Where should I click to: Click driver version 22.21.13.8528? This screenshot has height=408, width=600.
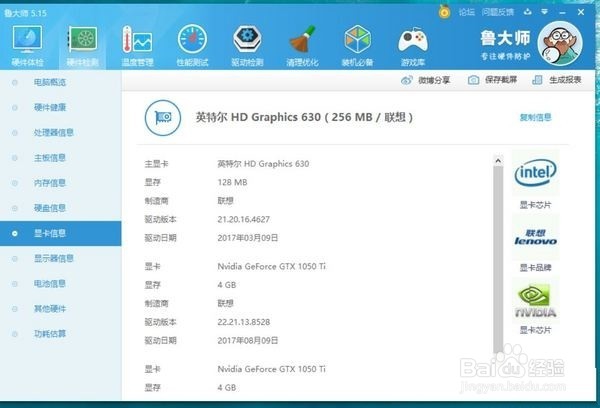pos(244,322)
